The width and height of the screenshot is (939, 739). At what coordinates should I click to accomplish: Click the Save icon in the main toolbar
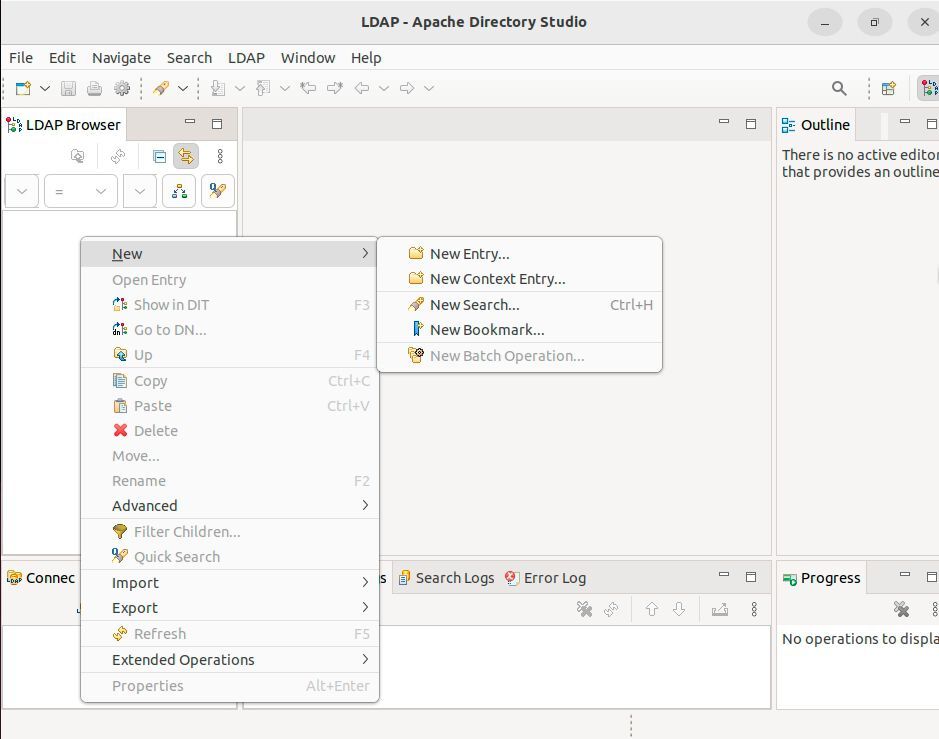coord(68,88)
